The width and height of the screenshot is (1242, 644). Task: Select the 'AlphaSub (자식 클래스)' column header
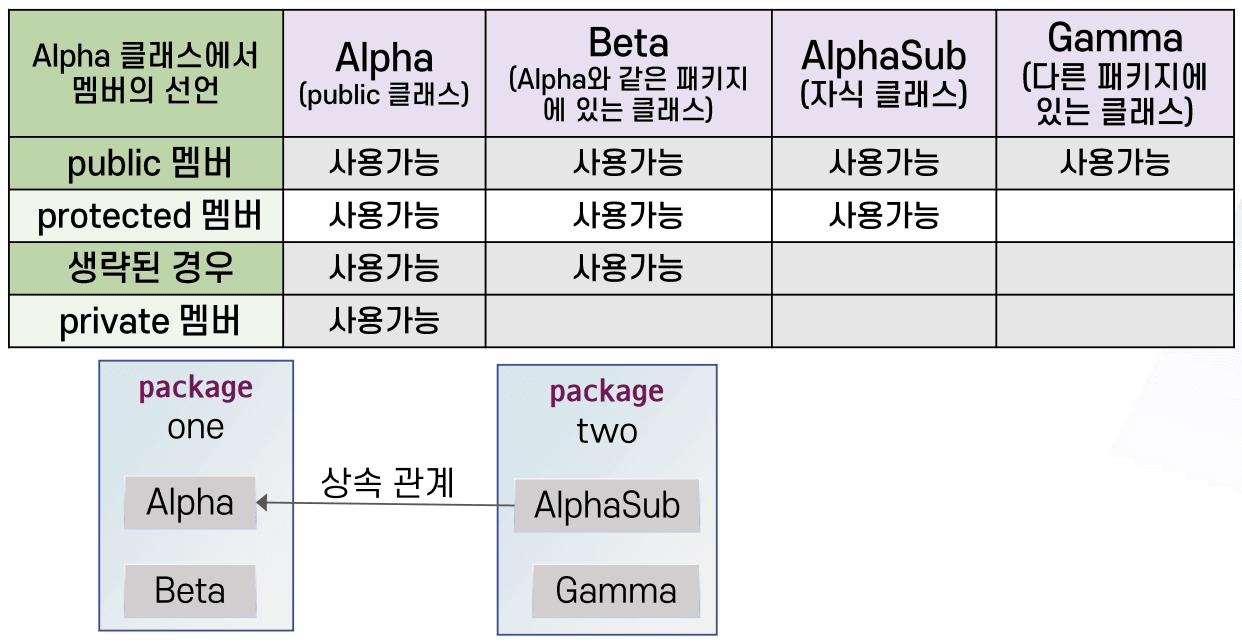(883, 73)
